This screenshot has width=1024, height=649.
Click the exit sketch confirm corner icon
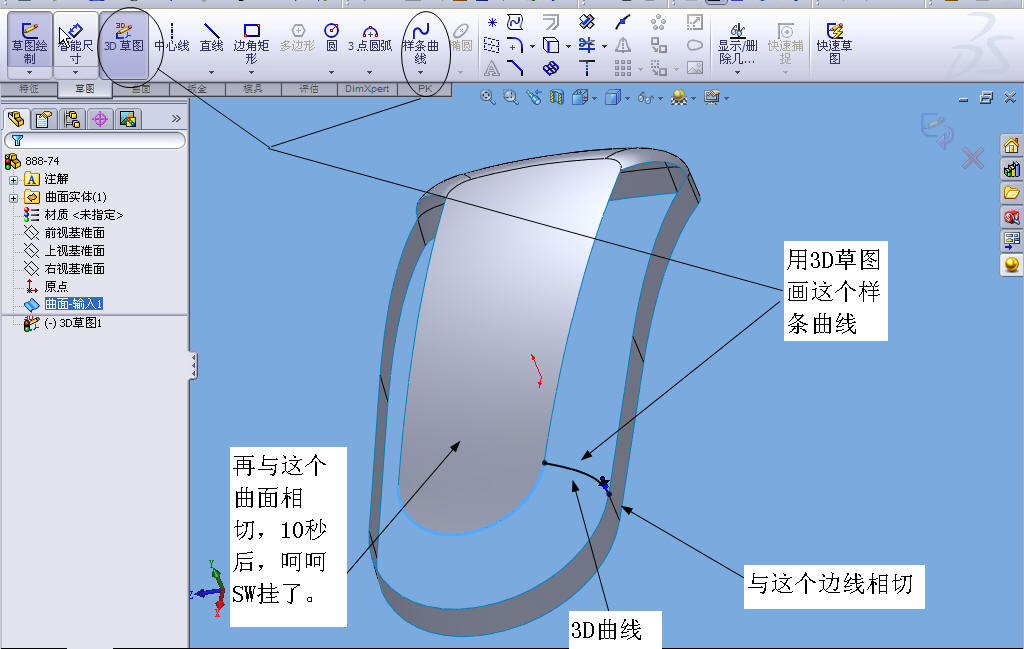click(x=936, y=129)
